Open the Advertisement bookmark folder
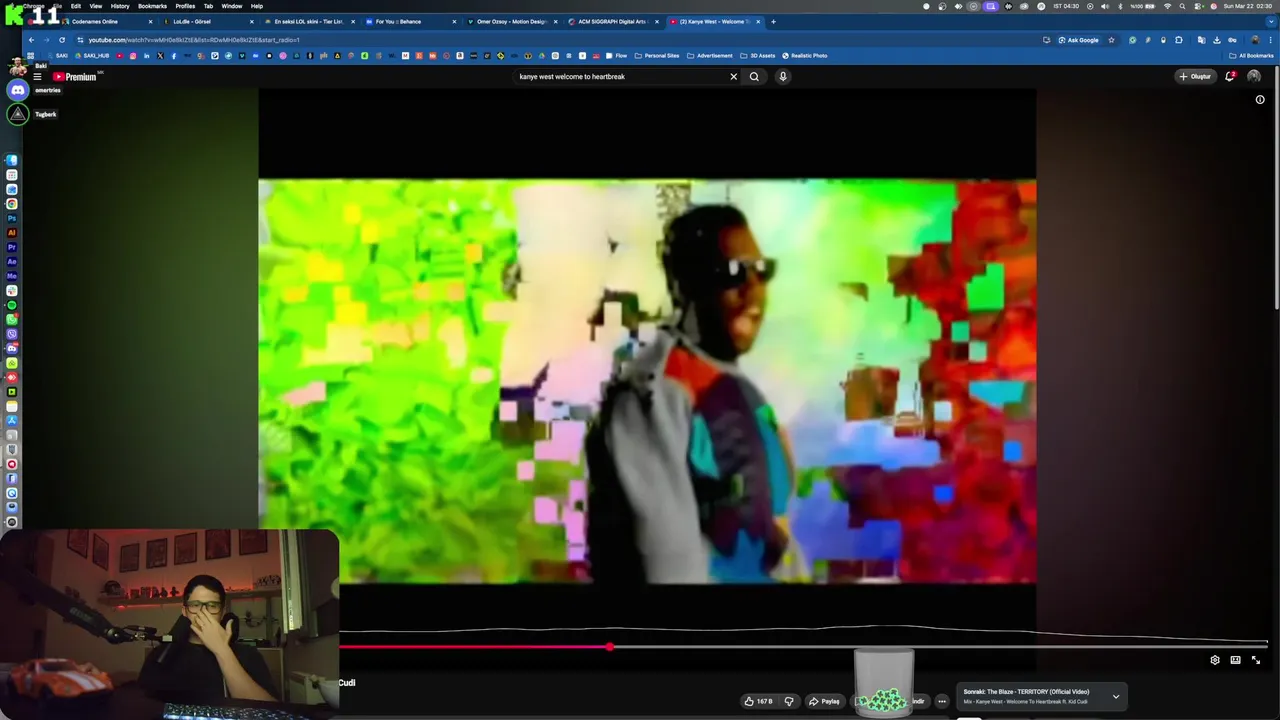This screenshot has width=1280, height=720. click(710, 56)
